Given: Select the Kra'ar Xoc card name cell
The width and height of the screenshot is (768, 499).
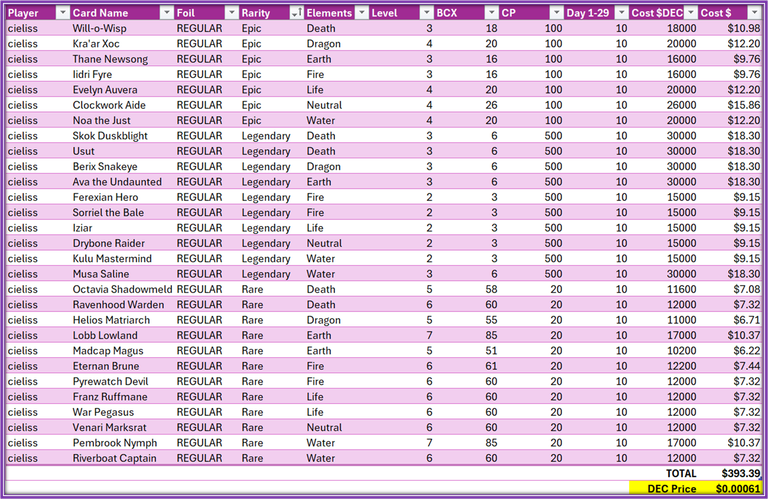Looking at the screenshot, I should [122, 44].
